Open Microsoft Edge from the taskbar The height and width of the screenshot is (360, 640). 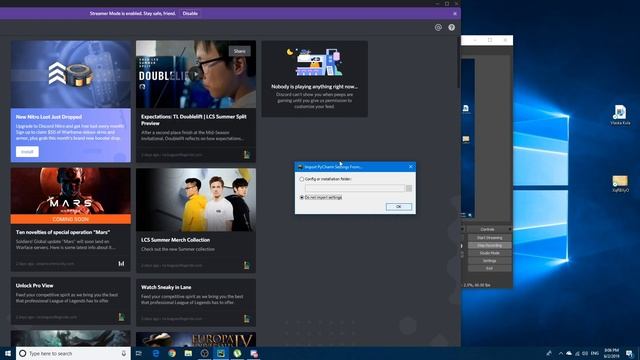(x=156, y=353)
